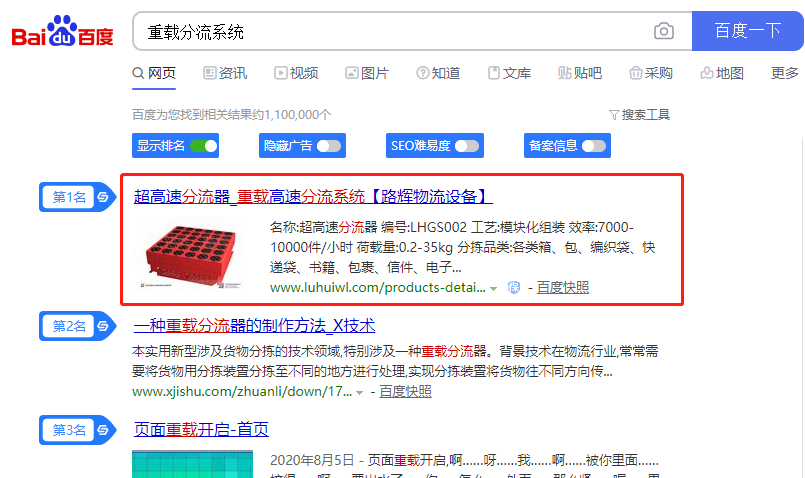The height and width of the screenshot is (478, 805).
Task: Expand the 更多 menu
Action: [784, 73]
